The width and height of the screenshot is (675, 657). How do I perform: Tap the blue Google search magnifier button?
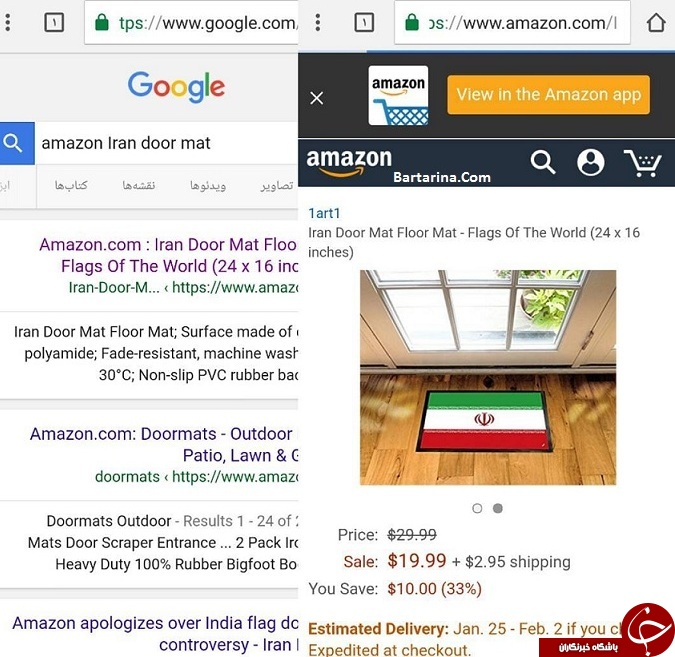coord(17,143)
